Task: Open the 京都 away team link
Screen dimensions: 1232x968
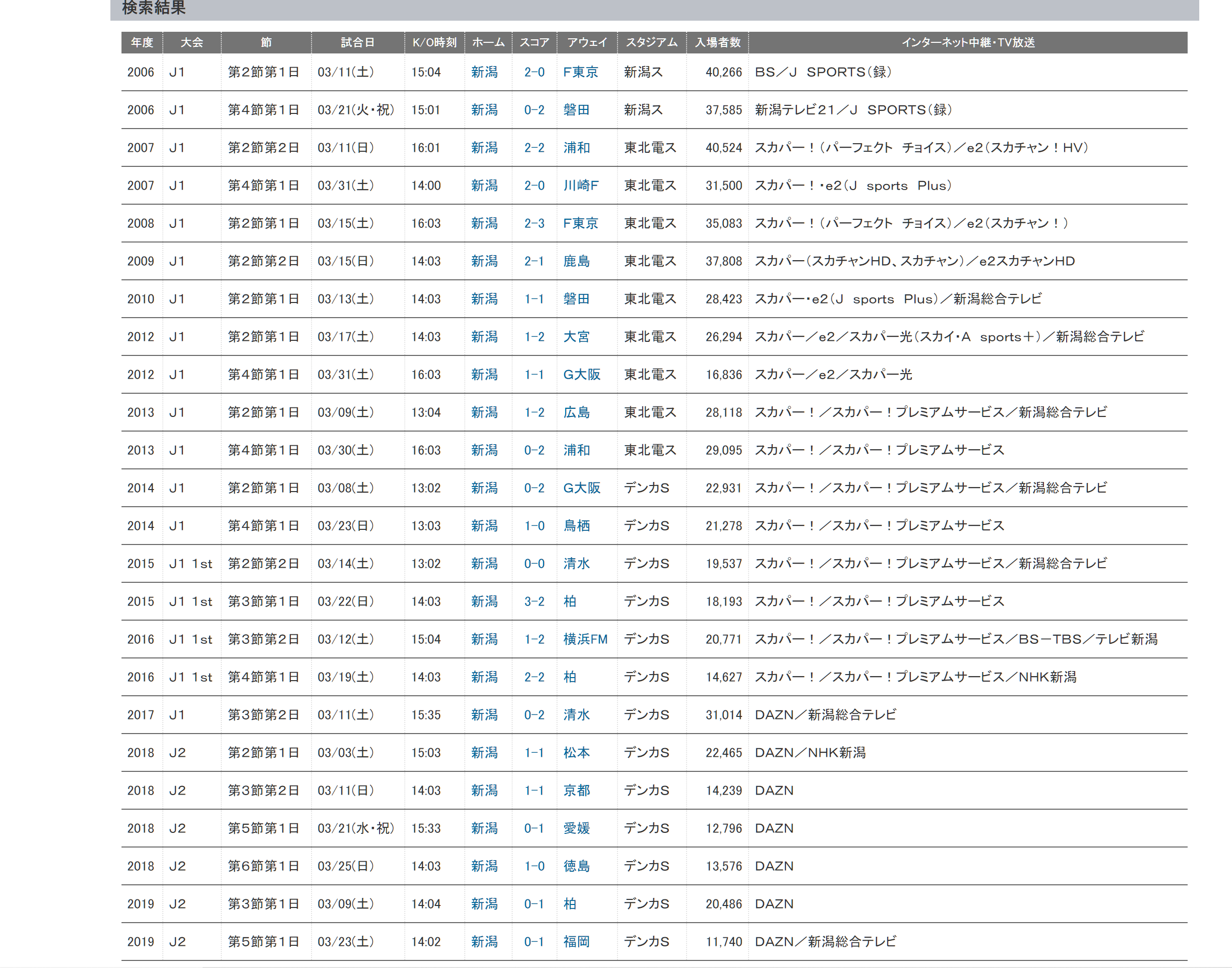Action: tap(576, 791)
